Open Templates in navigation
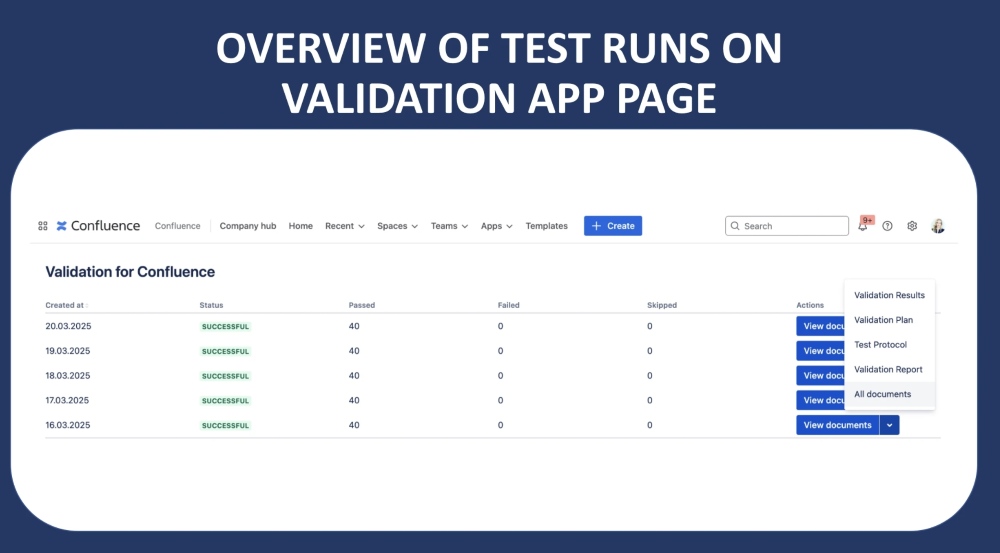The image size is (1000, 553). pos(547,226)
